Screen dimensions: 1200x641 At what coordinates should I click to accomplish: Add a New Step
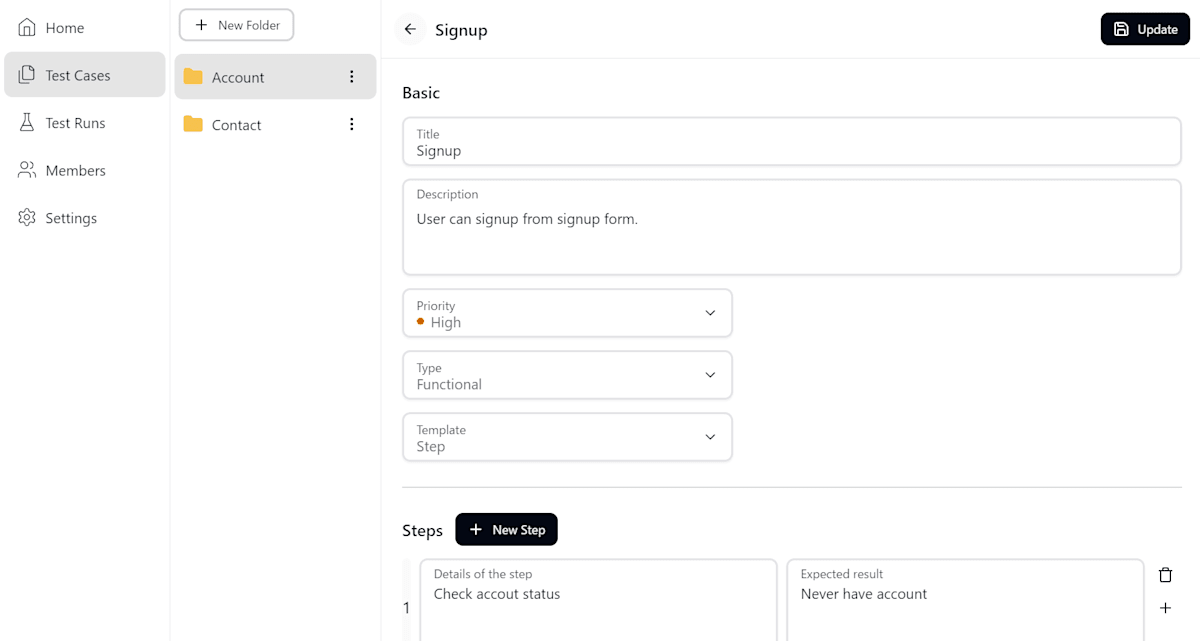pyautogui.click(x=506, y=530)
